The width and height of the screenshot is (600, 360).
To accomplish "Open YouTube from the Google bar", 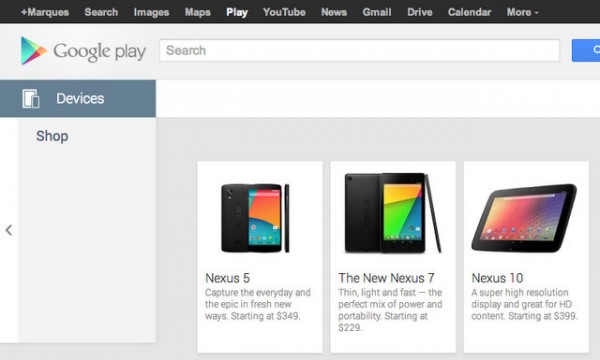I will (284, 12).
